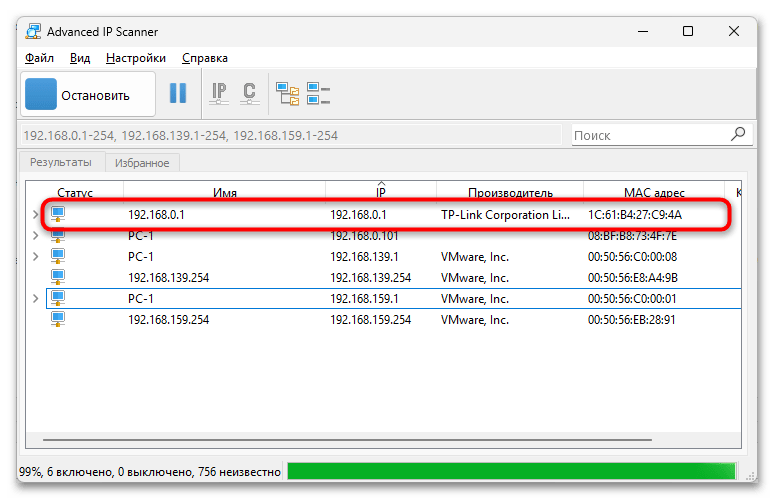This screenshot has width=774, height=499.
Task: Click the IP cell 192.168.139.1
Action: 364,257
